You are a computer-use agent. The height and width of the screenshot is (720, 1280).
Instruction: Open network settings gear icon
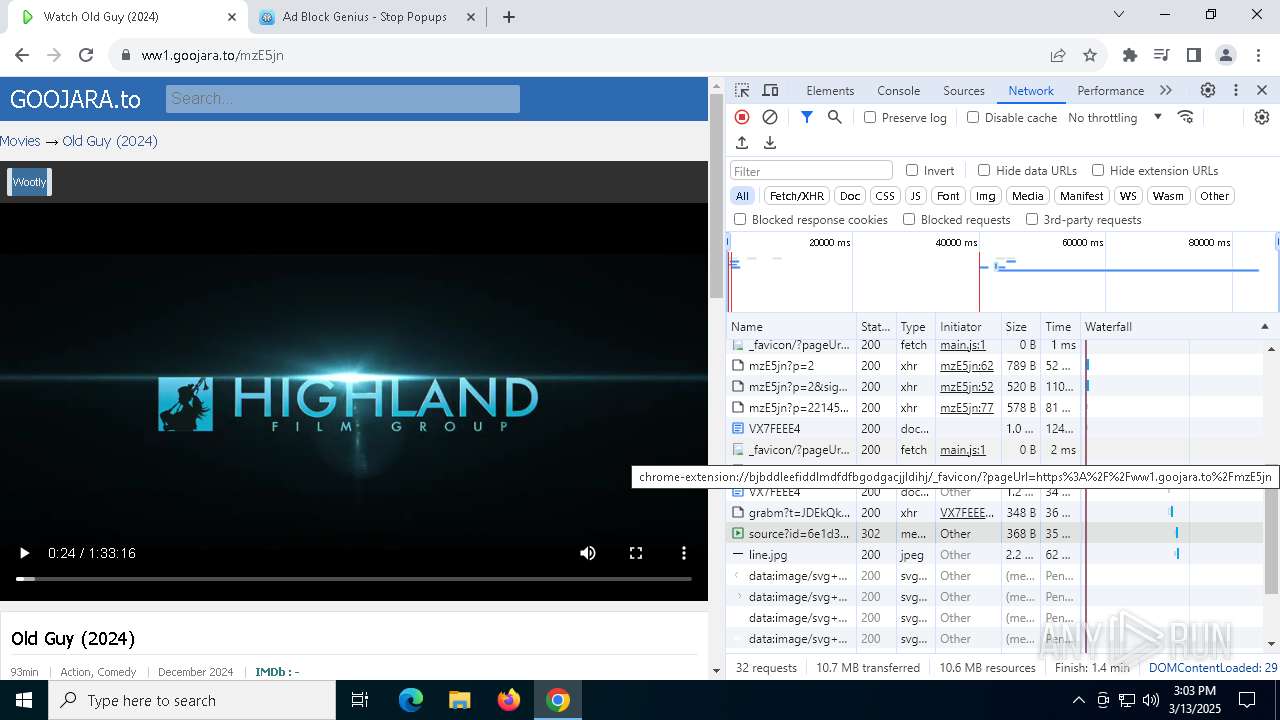point(1262,117)
